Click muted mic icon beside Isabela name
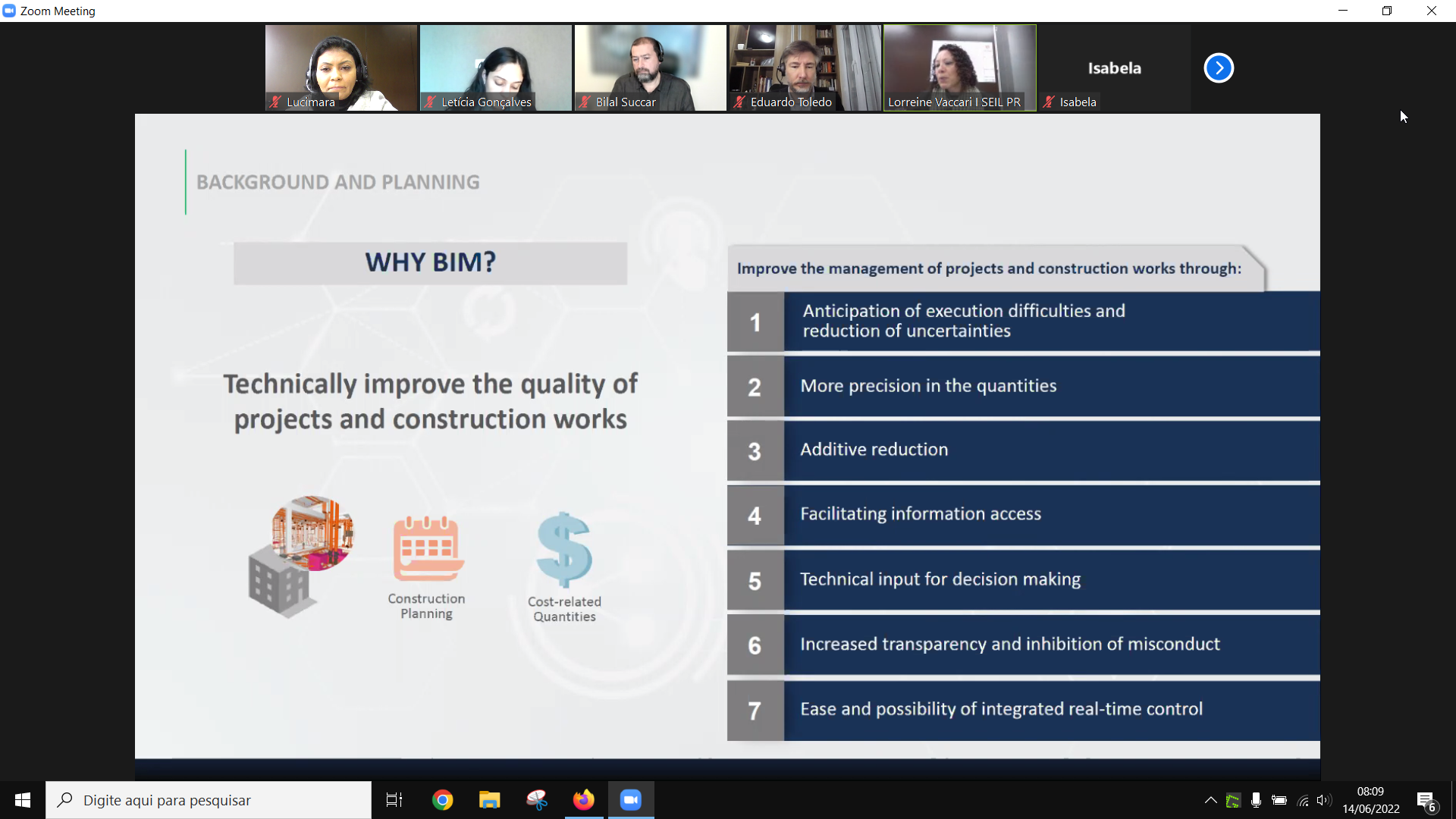 [x=1049, y=102]
